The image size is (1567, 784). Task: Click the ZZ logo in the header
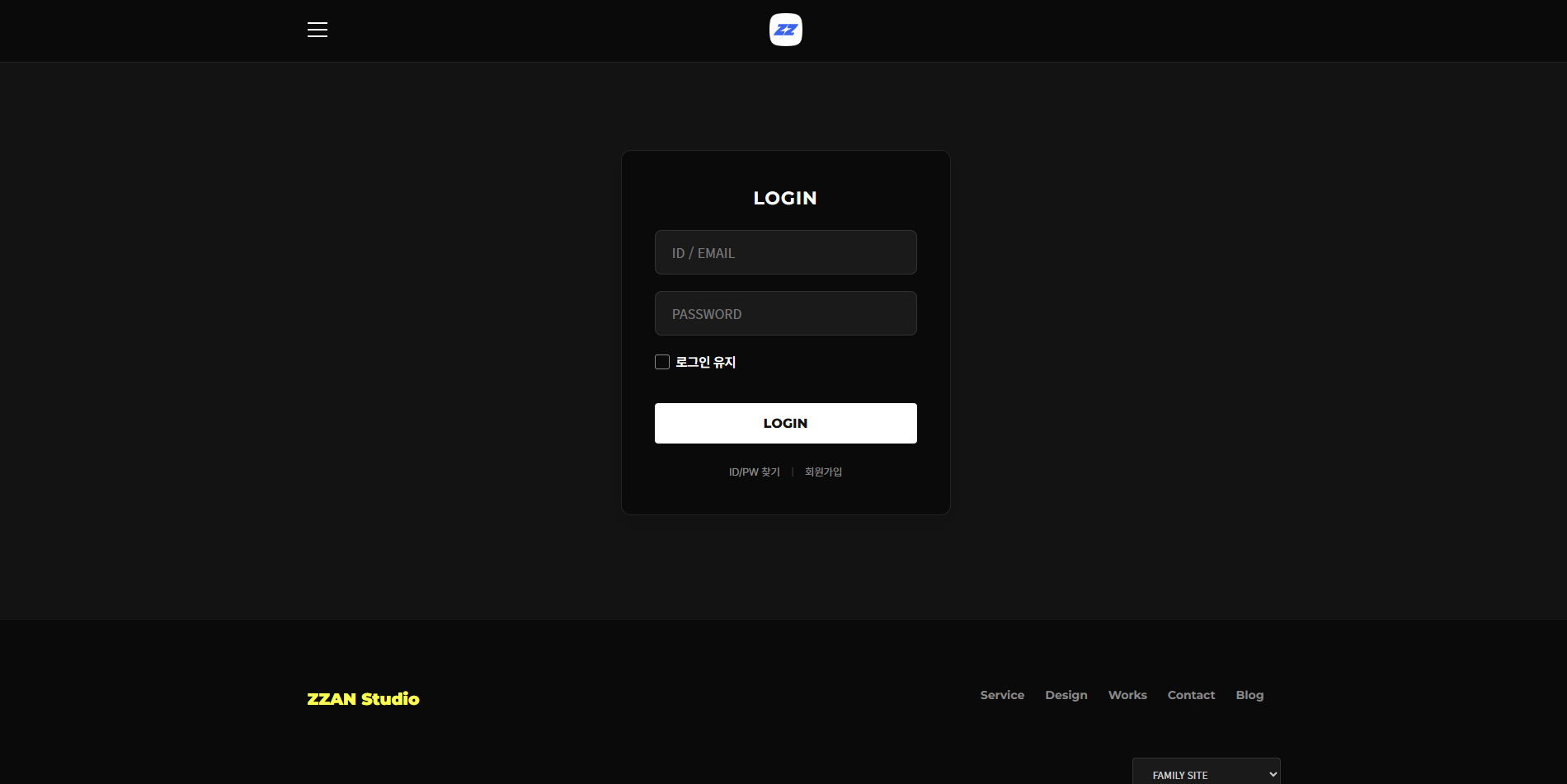click(x=785, y=30)
